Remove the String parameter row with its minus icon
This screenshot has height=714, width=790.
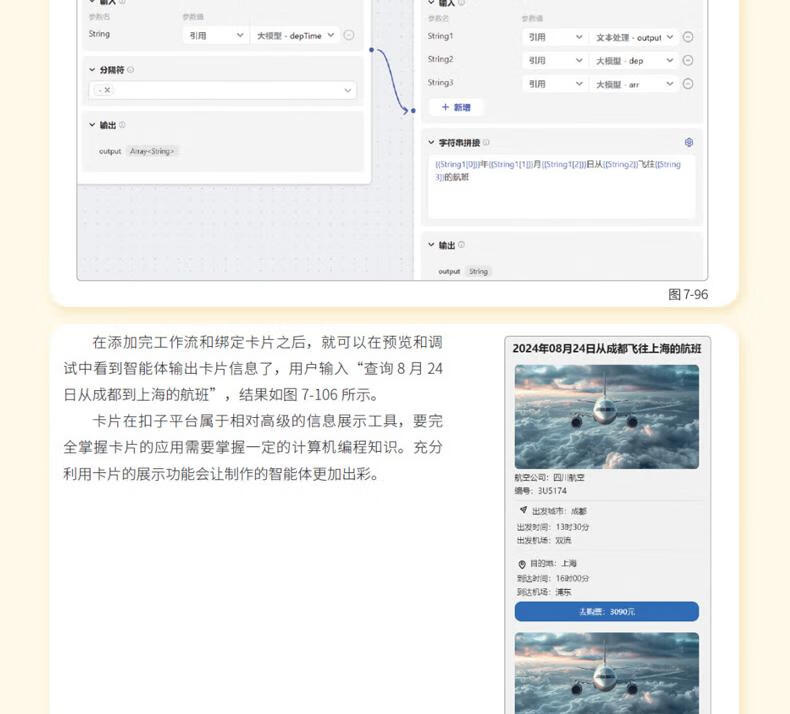click(x=349, y=35)
